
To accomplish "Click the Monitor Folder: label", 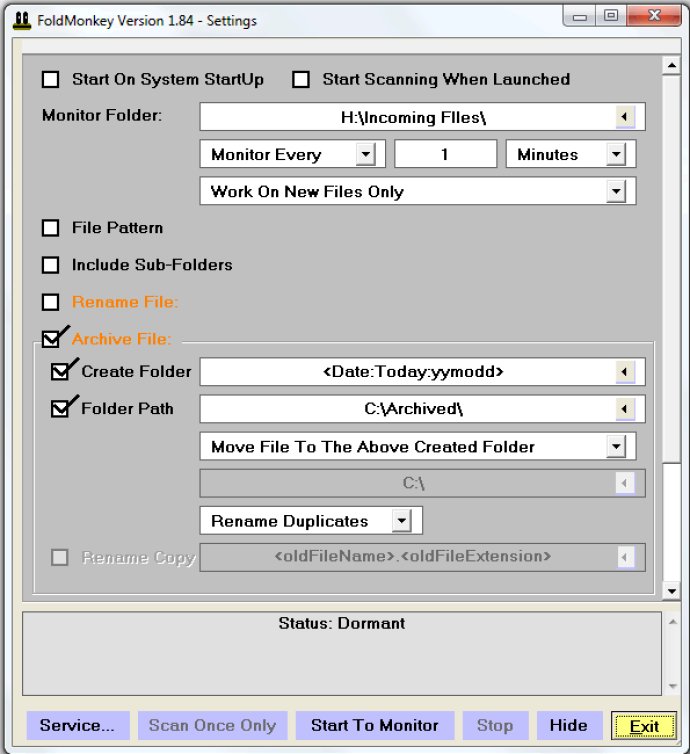I will coord(102,115).
